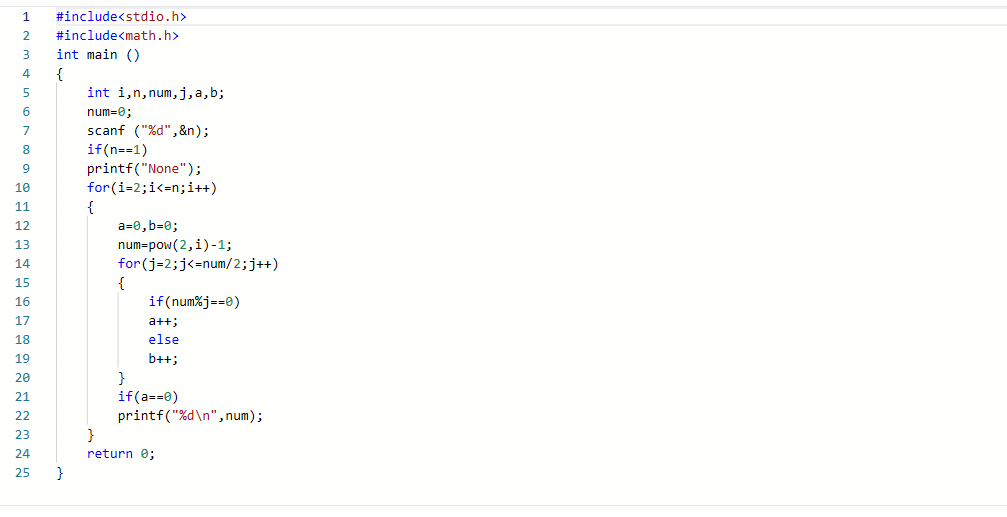The width and height of the screenshot is (1007, 517).
Task: Click the num=pow(2,i)-1; statement
Action: tap(174, 245)
